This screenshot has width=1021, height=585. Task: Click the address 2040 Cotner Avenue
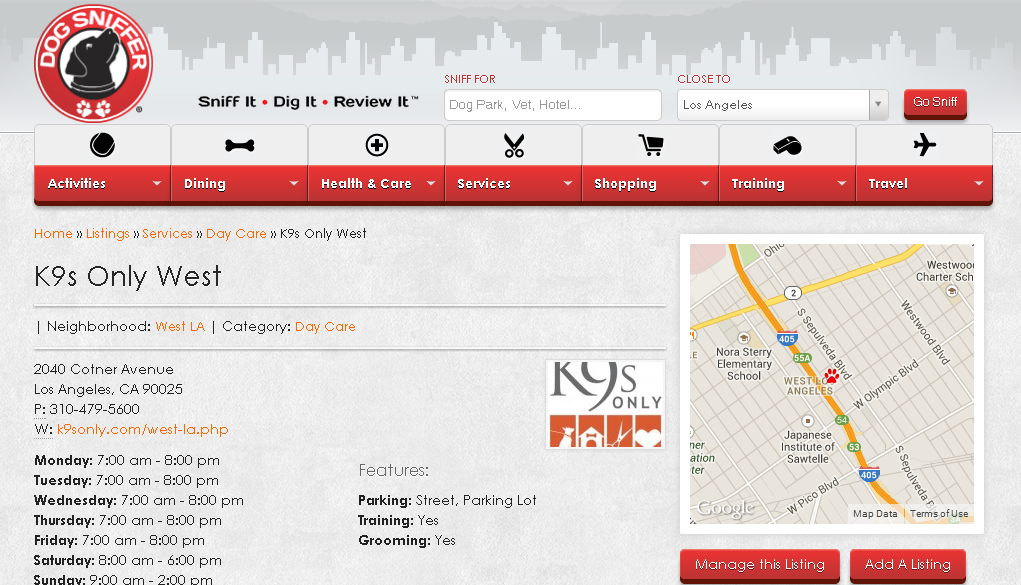coord(104,369)
